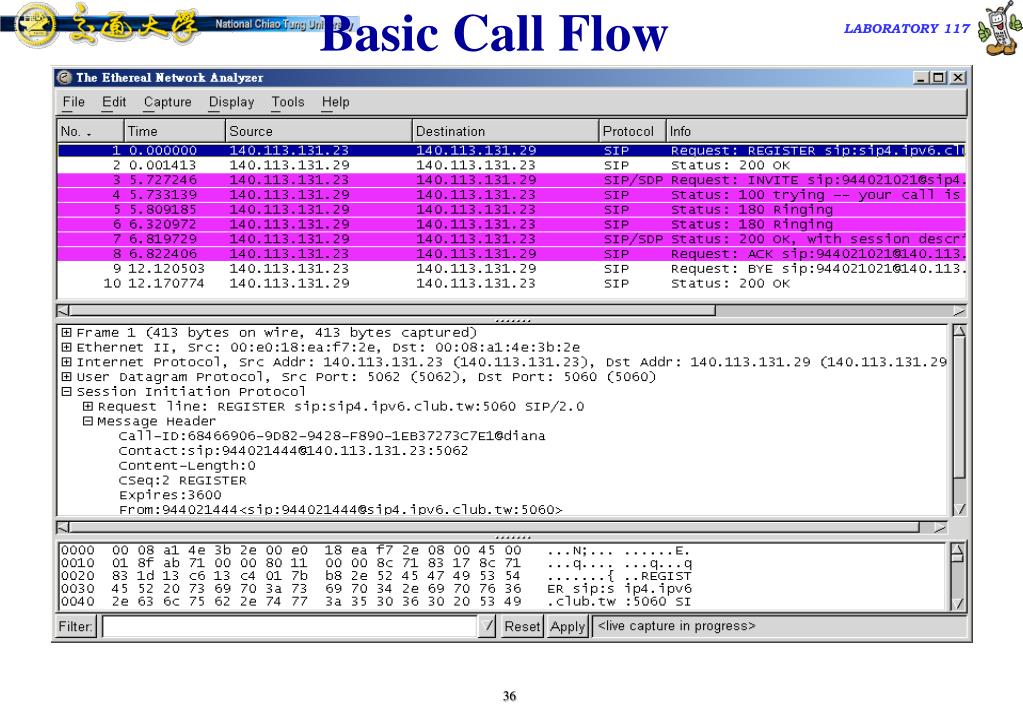The height and width of the screenshot is (708, 1023).
Task: Click protocol tree vertical scrollbar up arrow
Action: click(959, 331)
